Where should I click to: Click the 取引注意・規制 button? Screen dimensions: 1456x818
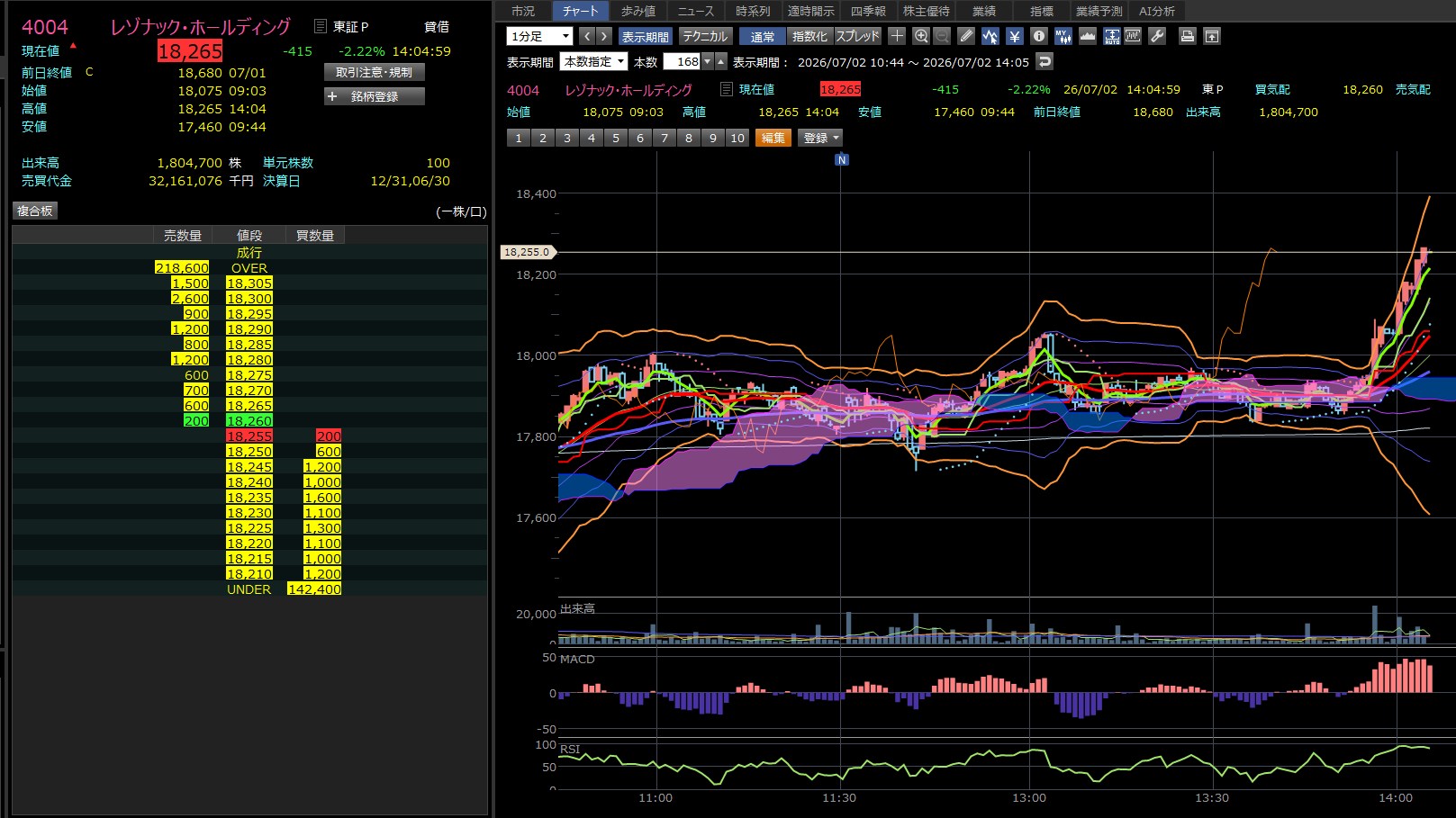tap(374, 72)
